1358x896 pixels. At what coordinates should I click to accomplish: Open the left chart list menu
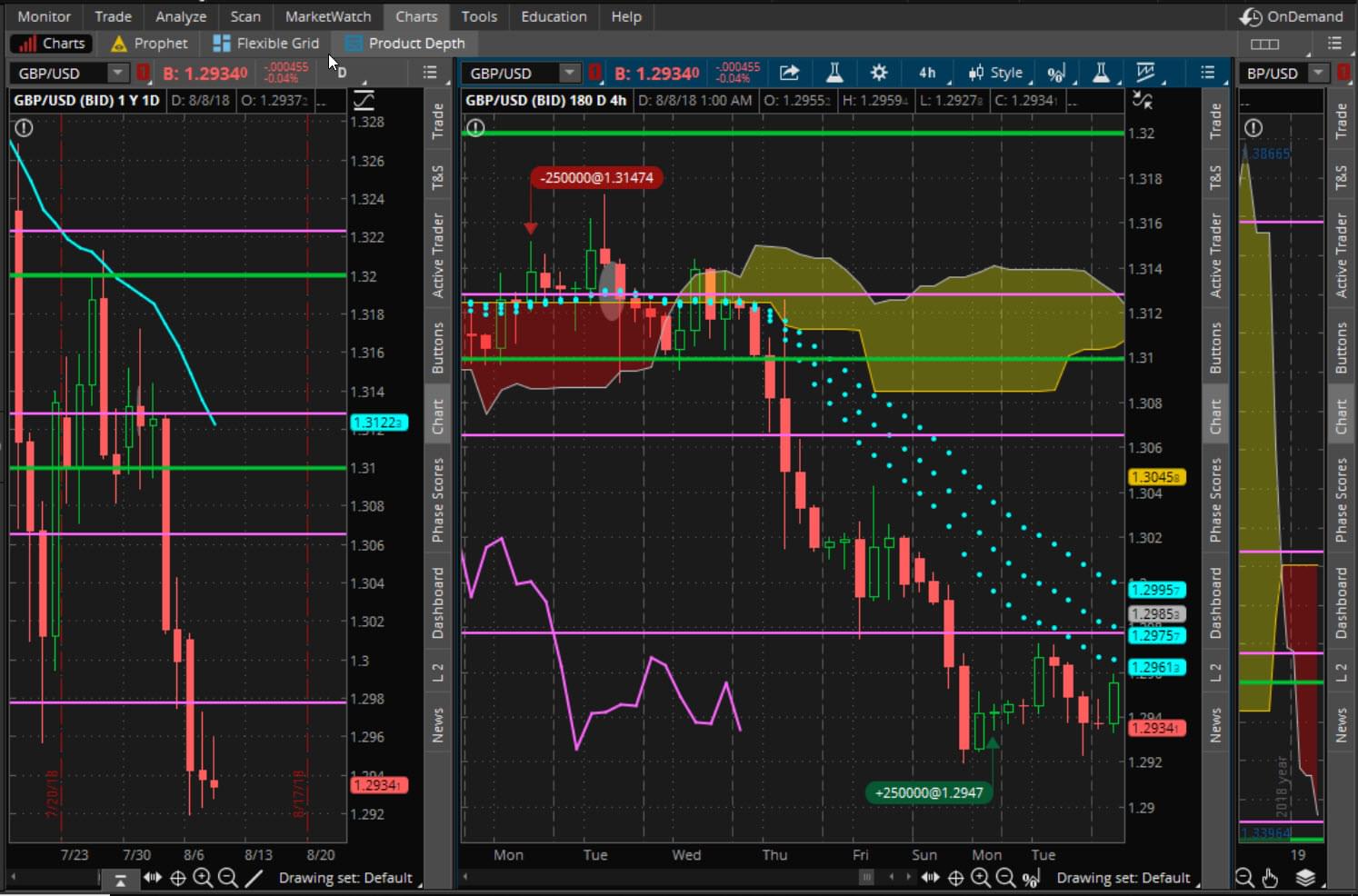pyautogui.click(x=430, y=73)
